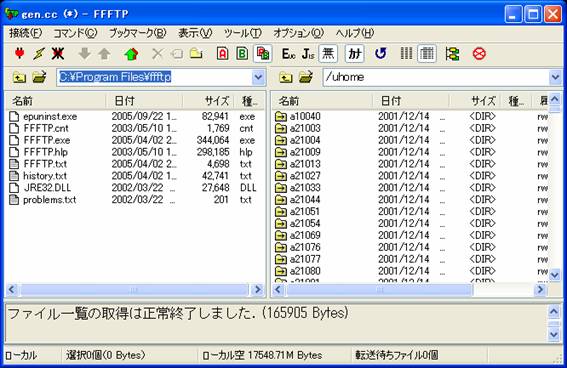Click the Upload arrow icon
The height and width of the screenshot is (368, 567).
click(x=104, y=54)
